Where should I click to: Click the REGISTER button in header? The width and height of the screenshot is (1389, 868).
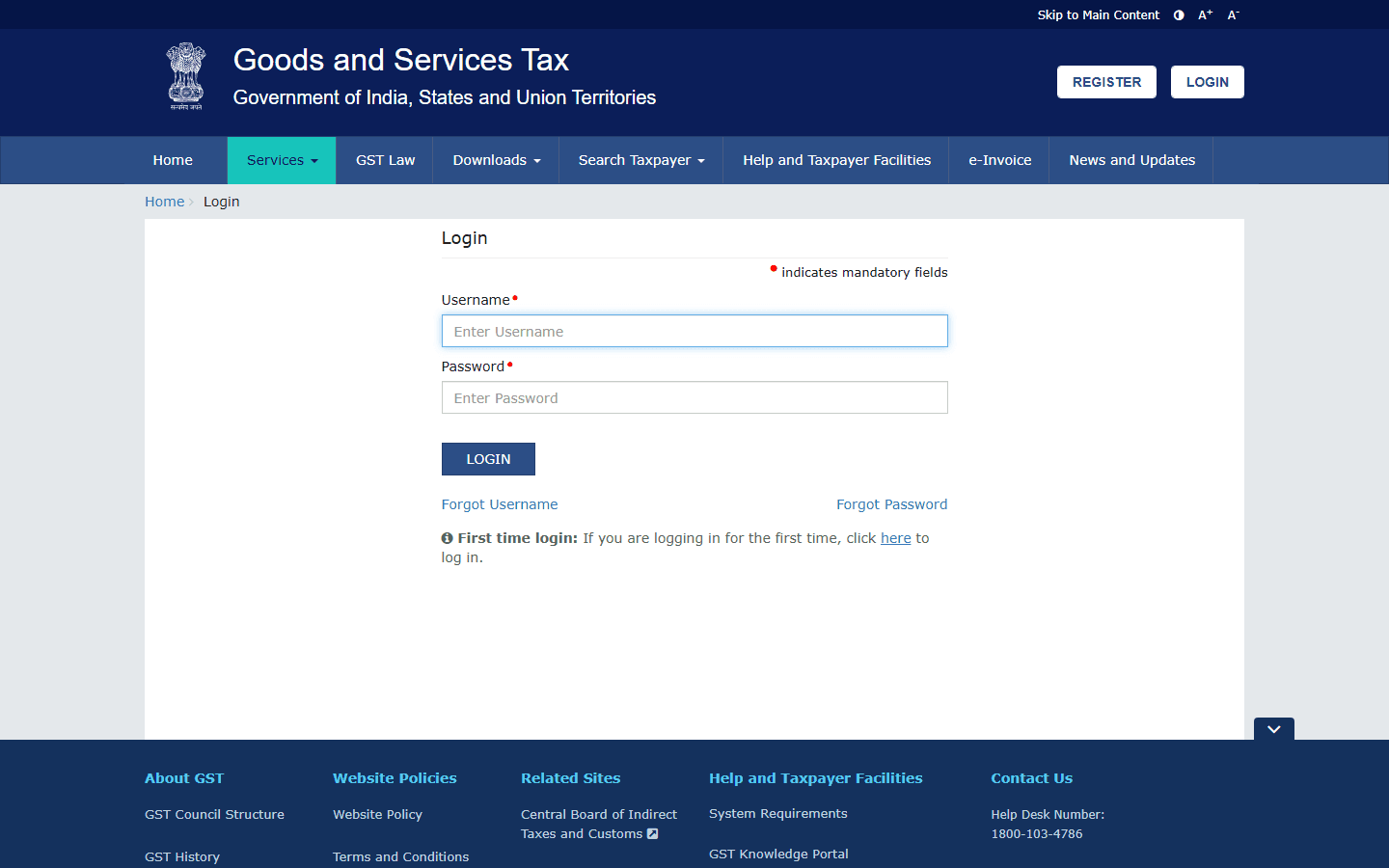[x=1106, y=82]
